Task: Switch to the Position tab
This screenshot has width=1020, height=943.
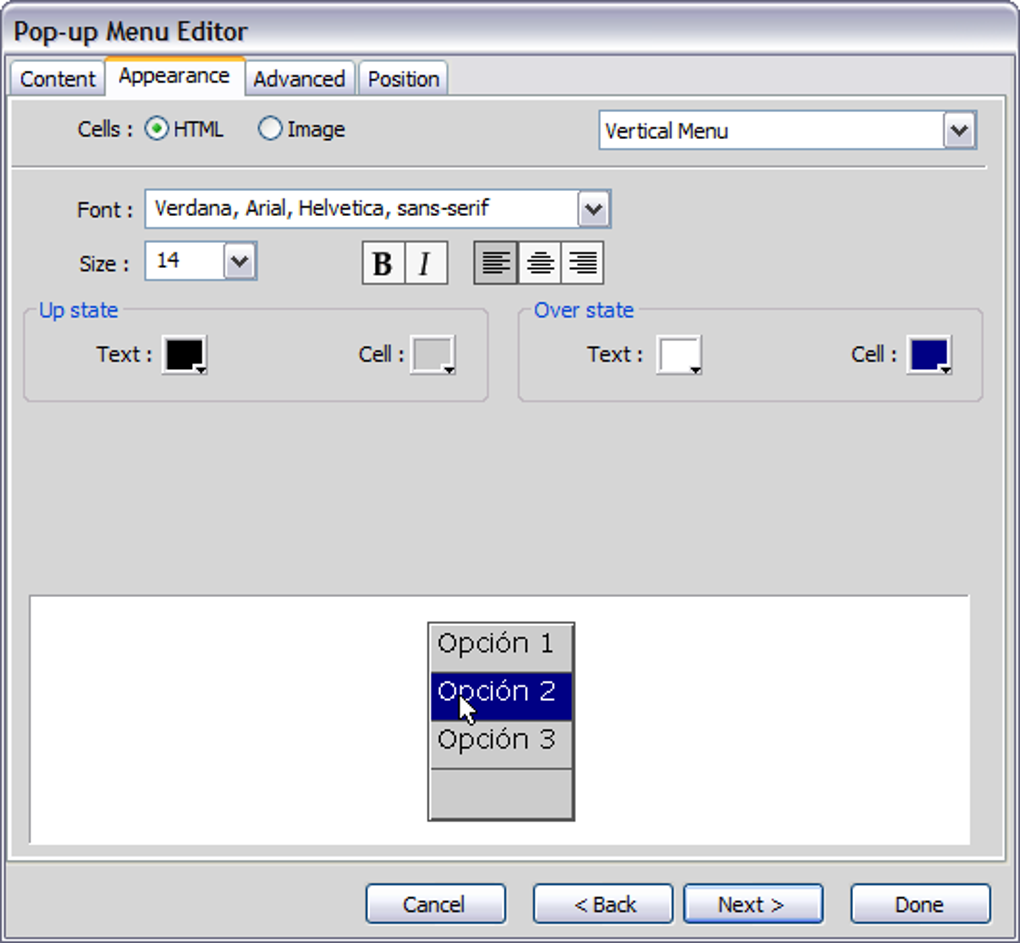Action: (403, 79)
